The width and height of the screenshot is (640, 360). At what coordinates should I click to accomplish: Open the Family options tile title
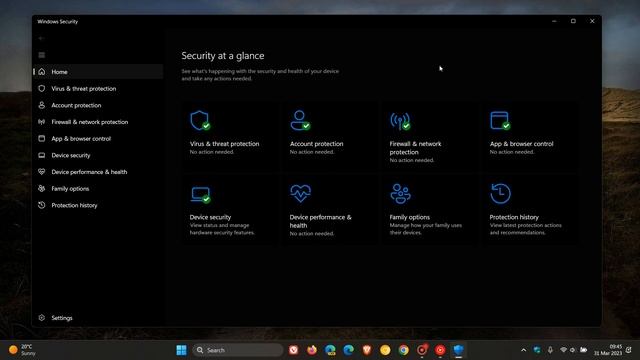[409, 217]
